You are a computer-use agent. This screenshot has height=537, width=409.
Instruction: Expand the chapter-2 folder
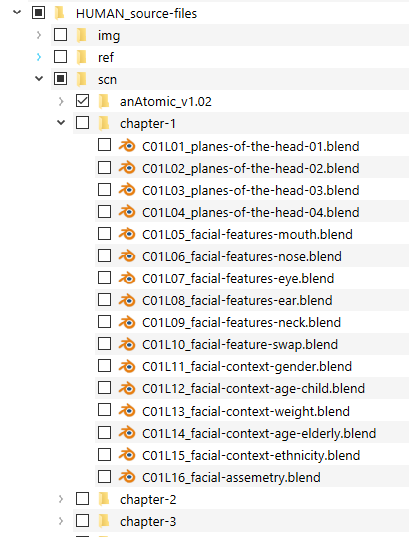point(61,499)
